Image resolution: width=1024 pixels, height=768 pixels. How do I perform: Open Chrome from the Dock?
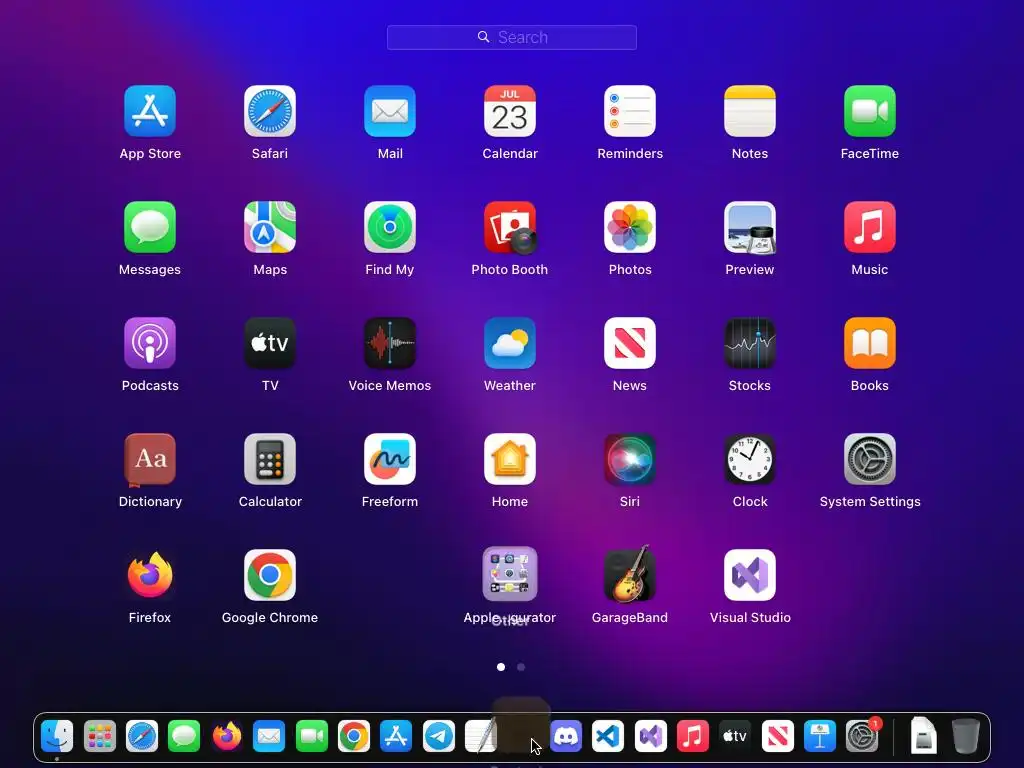click(x=353, y=737)
